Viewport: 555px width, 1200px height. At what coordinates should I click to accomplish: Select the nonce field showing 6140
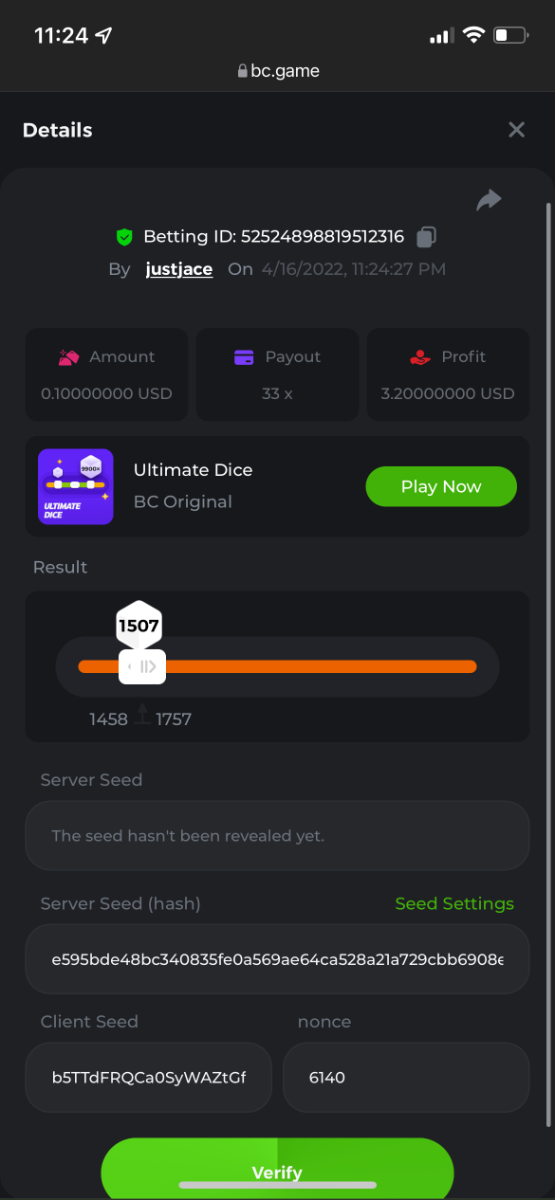coord(406,1078)
